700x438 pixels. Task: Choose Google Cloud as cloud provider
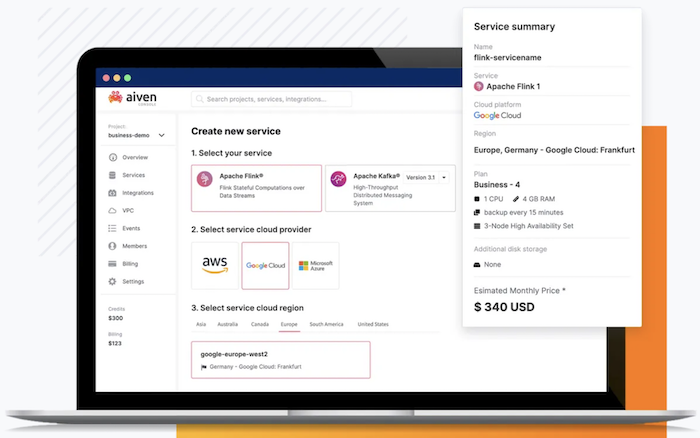(265, 266)
